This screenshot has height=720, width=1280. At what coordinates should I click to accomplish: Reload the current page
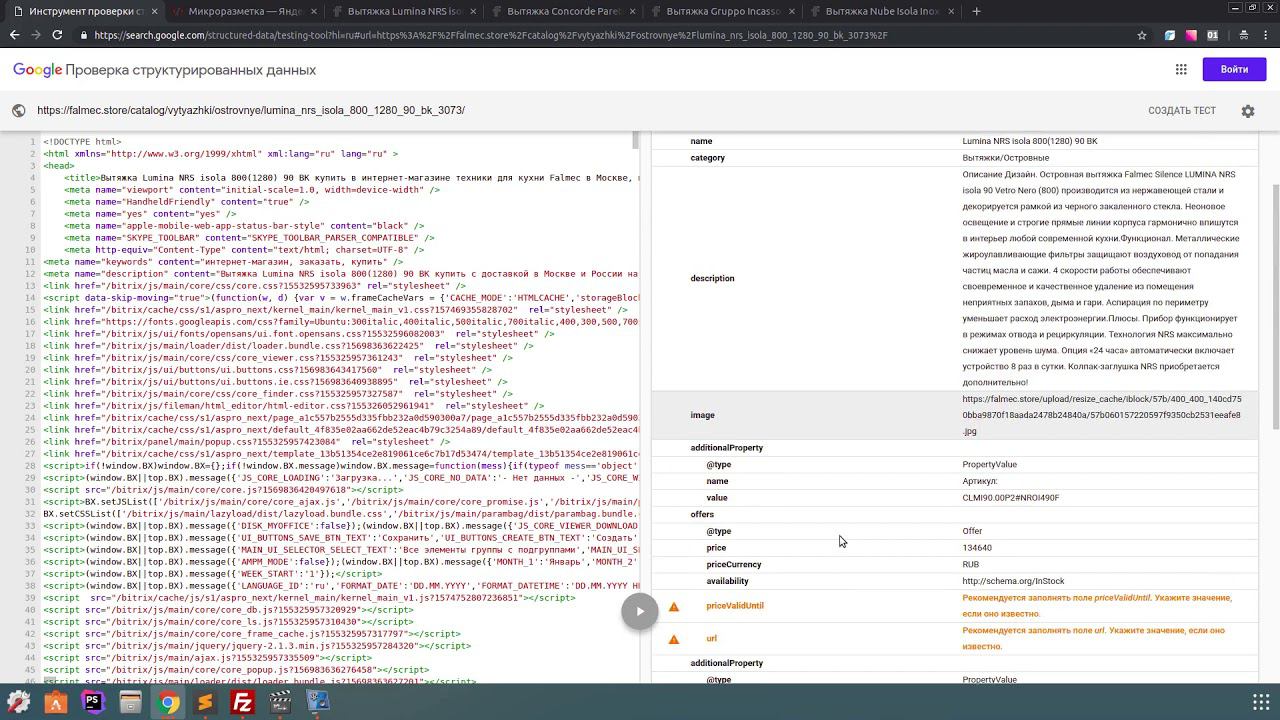(x=57, y=35)
